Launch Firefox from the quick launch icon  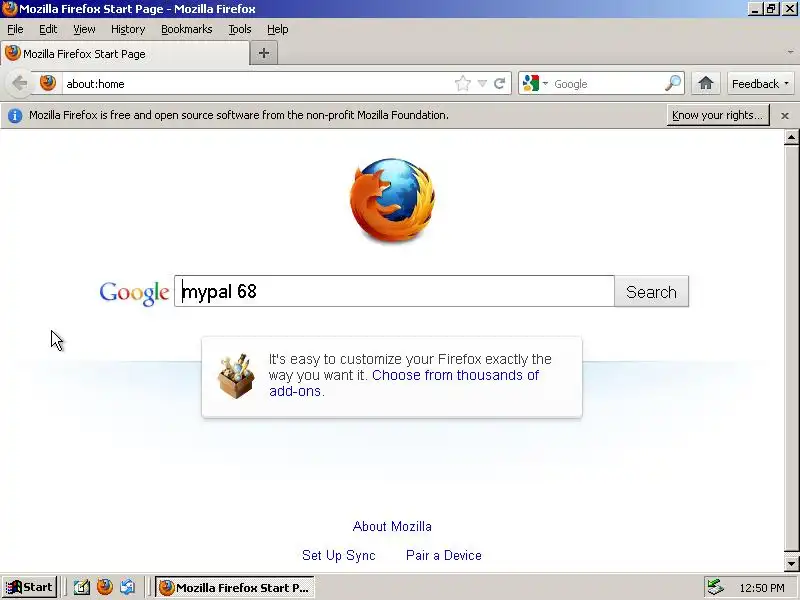coord(105,587)
